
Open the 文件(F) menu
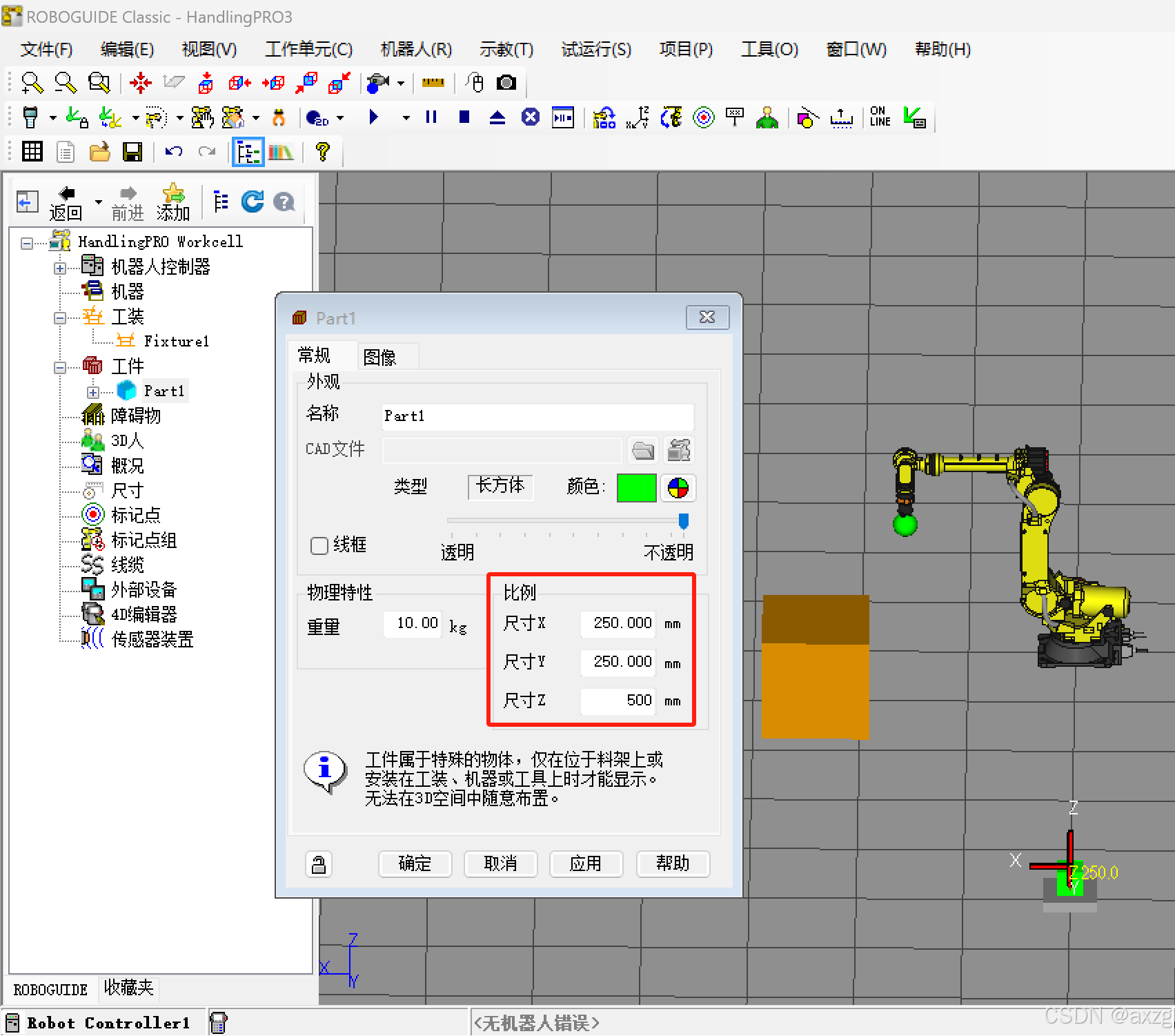pos(47,49)
